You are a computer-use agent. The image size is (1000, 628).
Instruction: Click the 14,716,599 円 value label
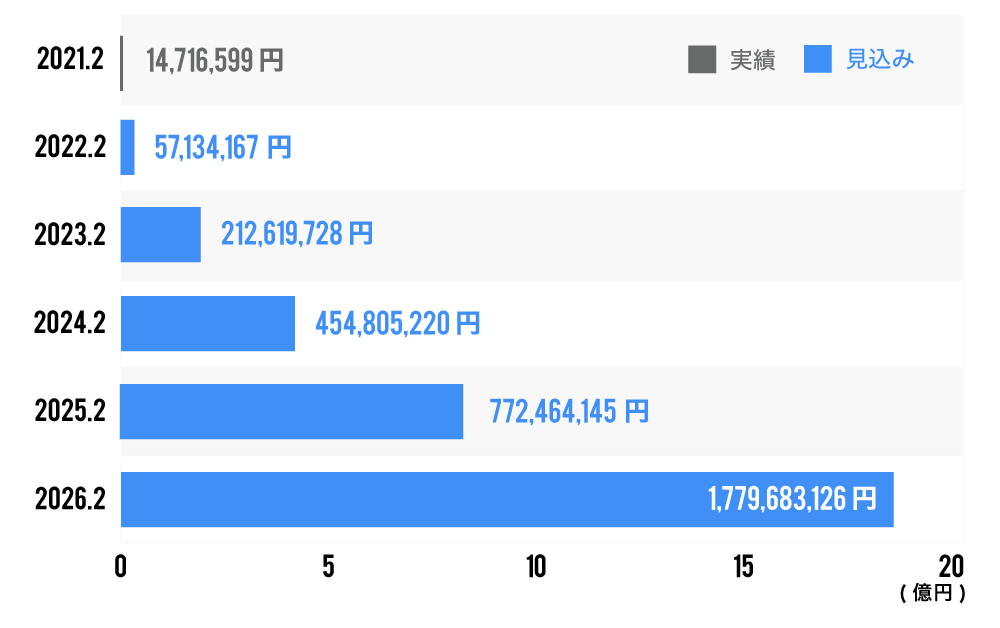(x=215, y=61)
